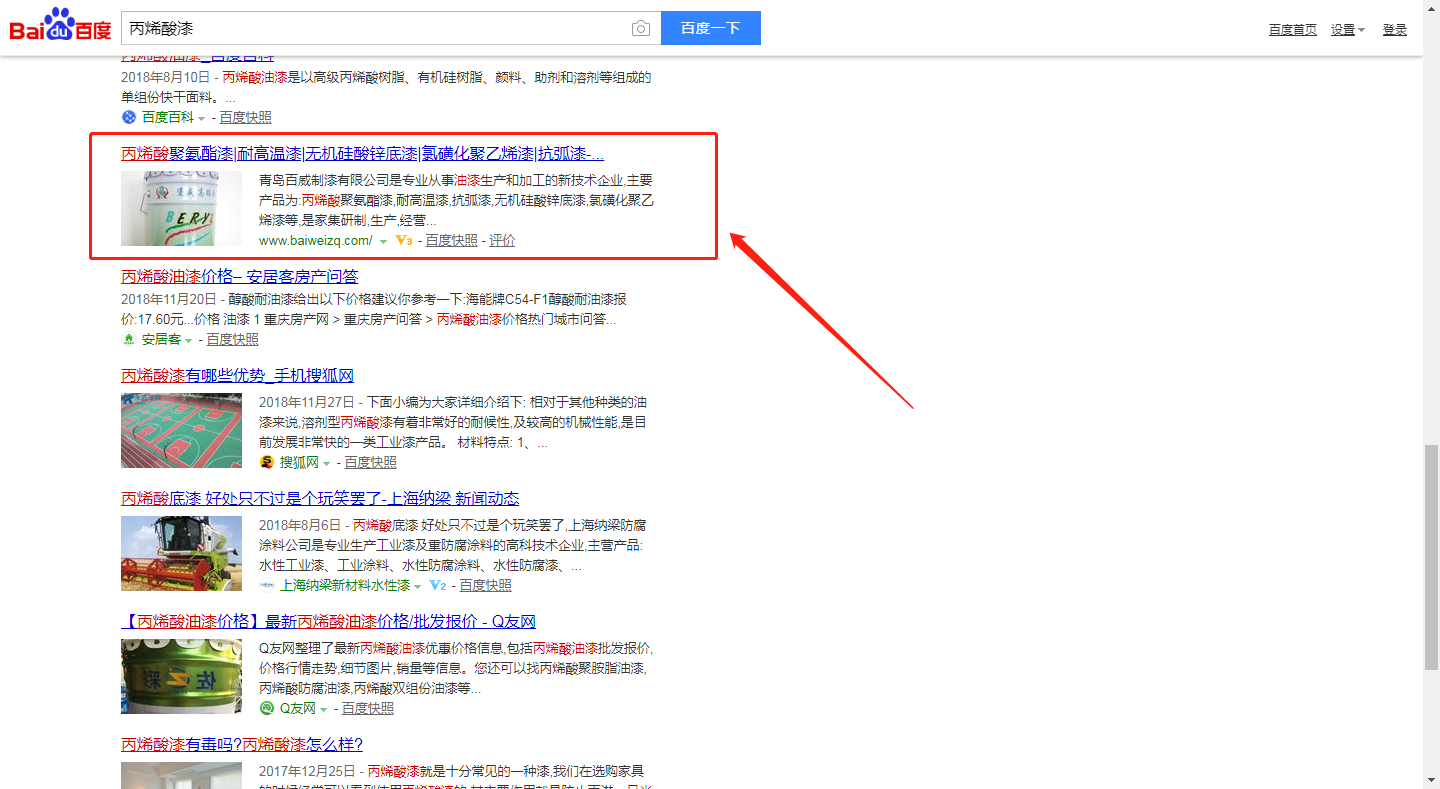Open 百度快照 for the baiweizq result
The width and height of the screenshot is (1440, 789).
[452, 241]
